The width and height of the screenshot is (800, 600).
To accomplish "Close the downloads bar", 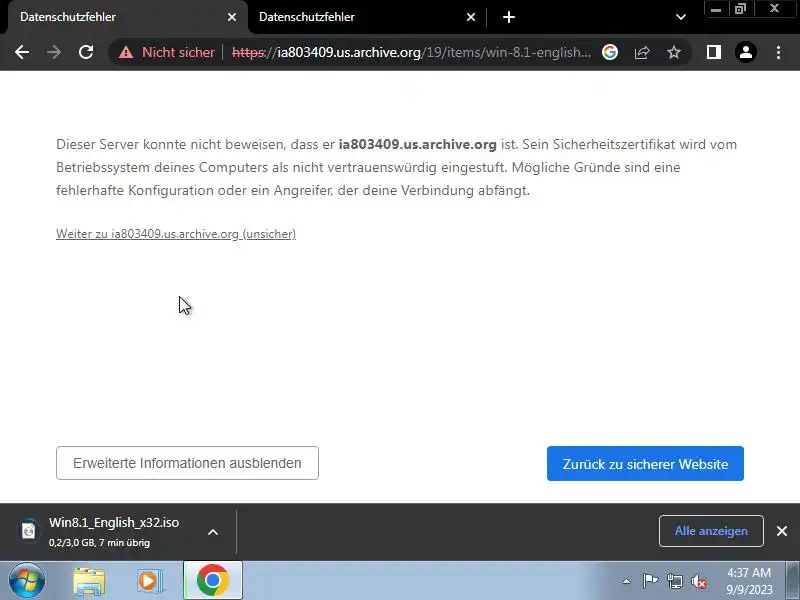I will 782,531.
